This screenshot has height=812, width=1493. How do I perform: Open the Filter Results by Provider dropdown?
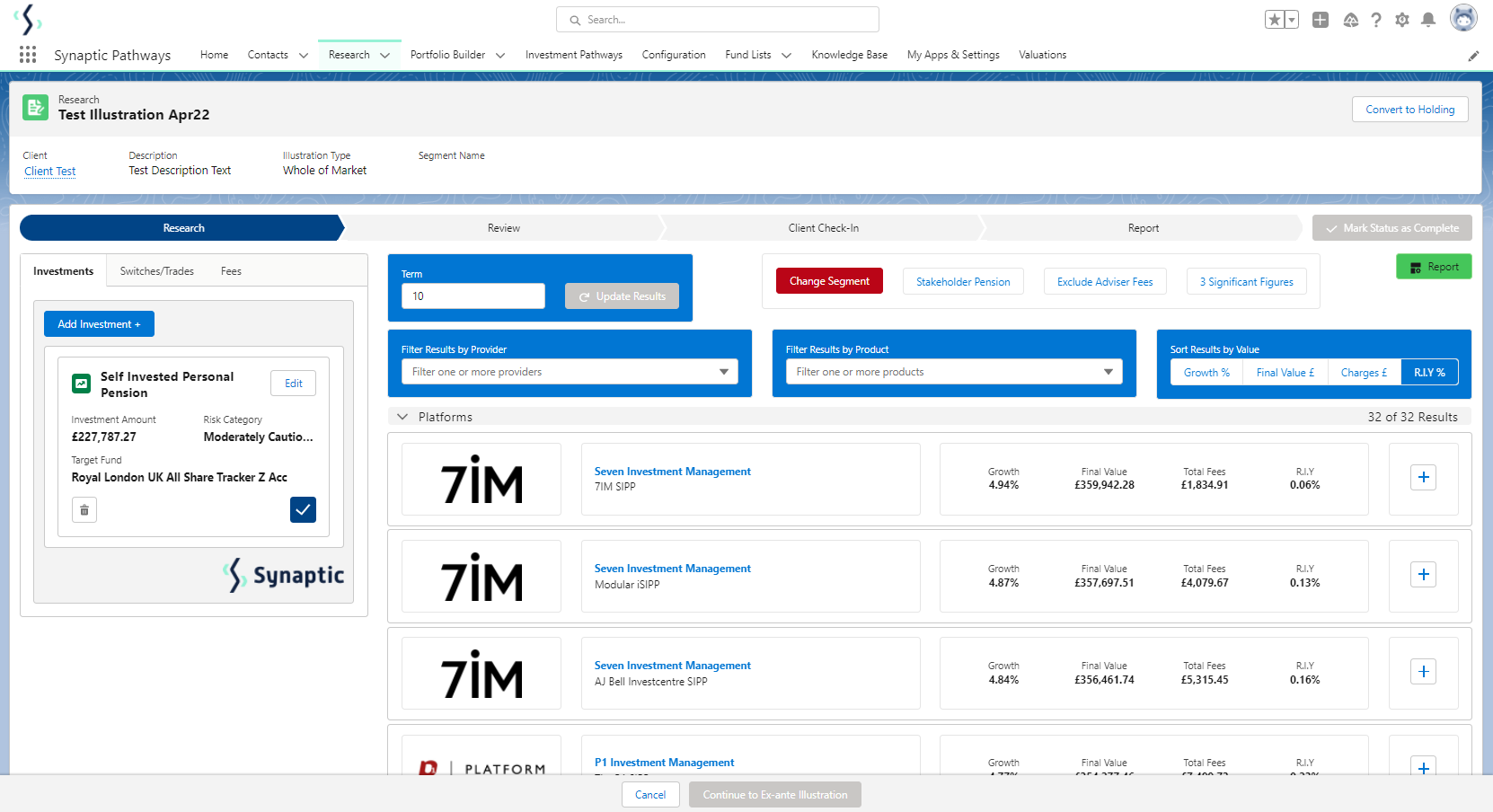(x=570, y=372)
